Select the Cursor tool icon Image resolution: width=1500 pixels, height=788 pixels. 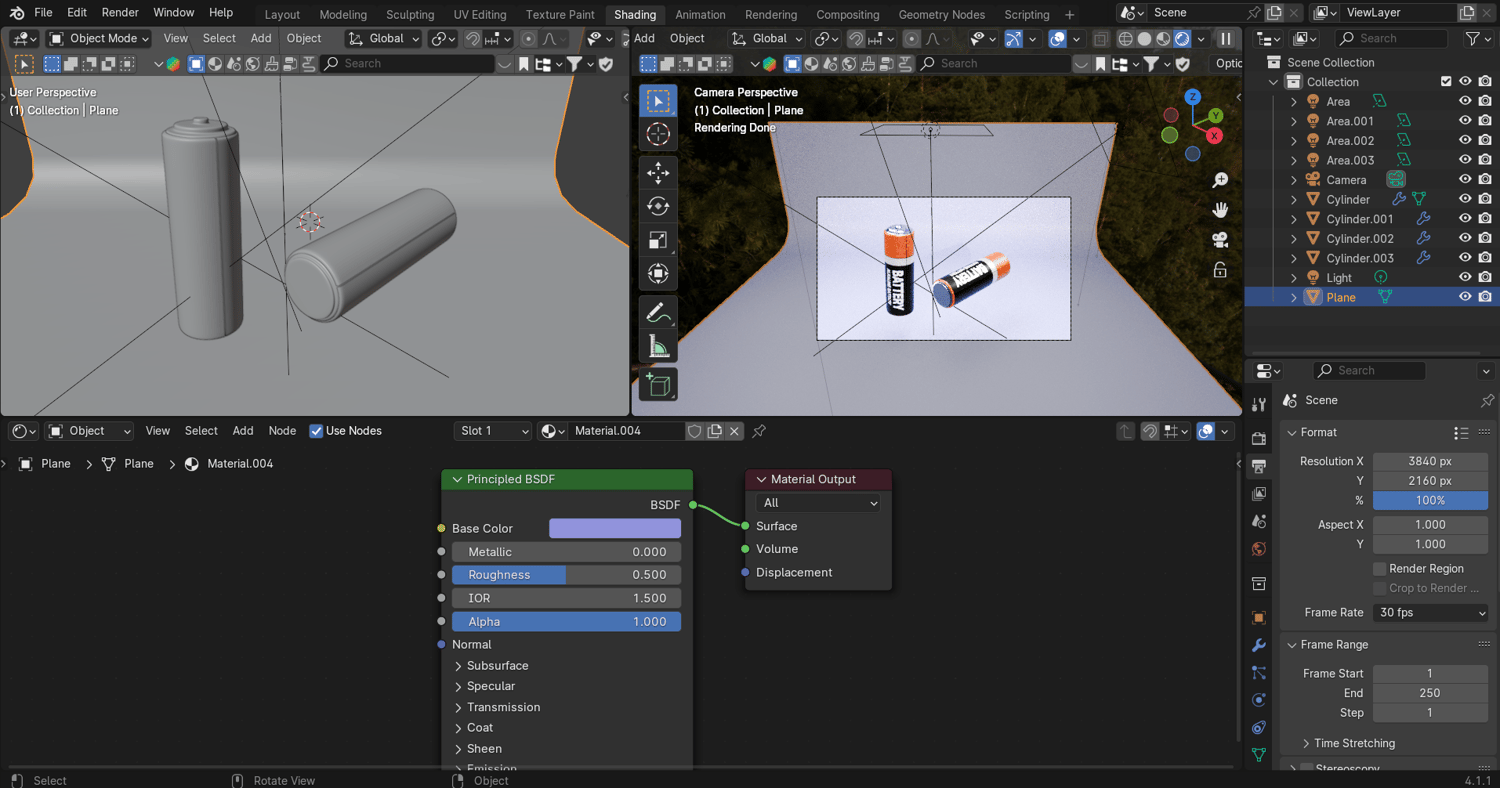pos(658,134)
